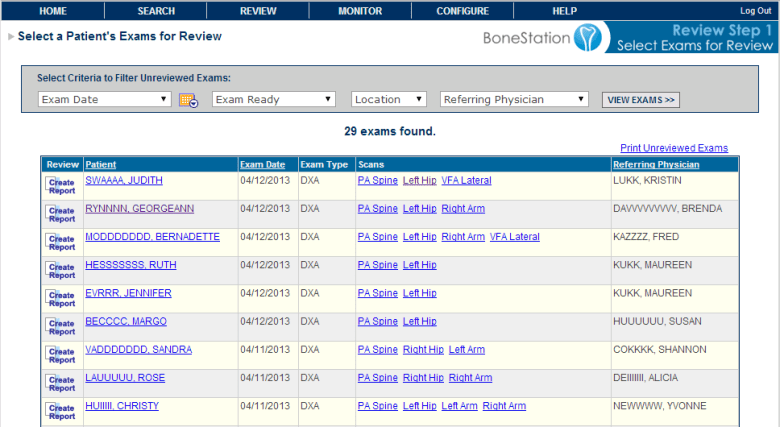This screenshot has height=427, width=780.
Task: Open the calendar date picker icon
Action: tap(188, 100)
